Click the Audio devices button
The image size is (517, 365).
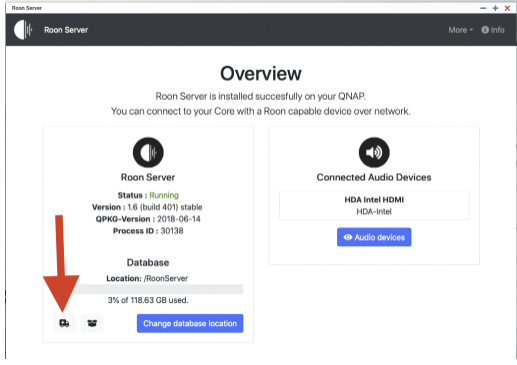click(374, 237)
